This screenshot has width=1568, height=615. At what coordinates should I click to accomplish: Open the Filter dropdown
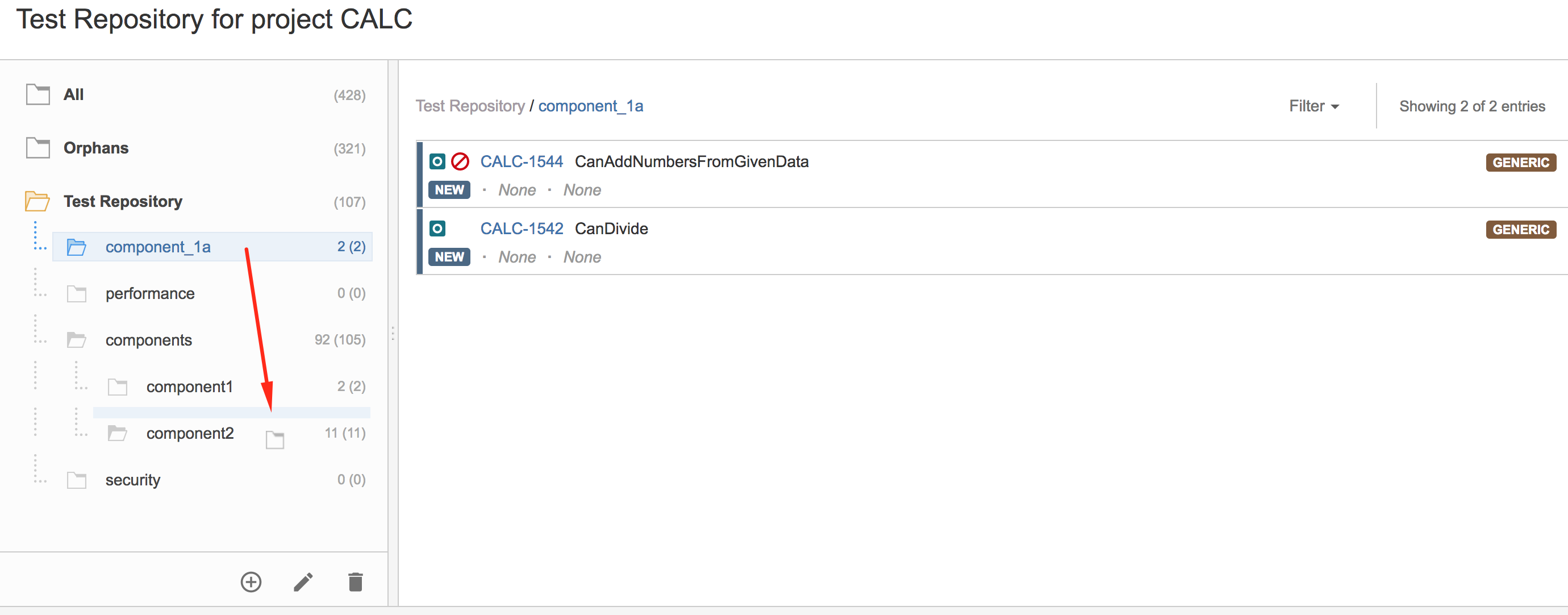[1313, 106]
